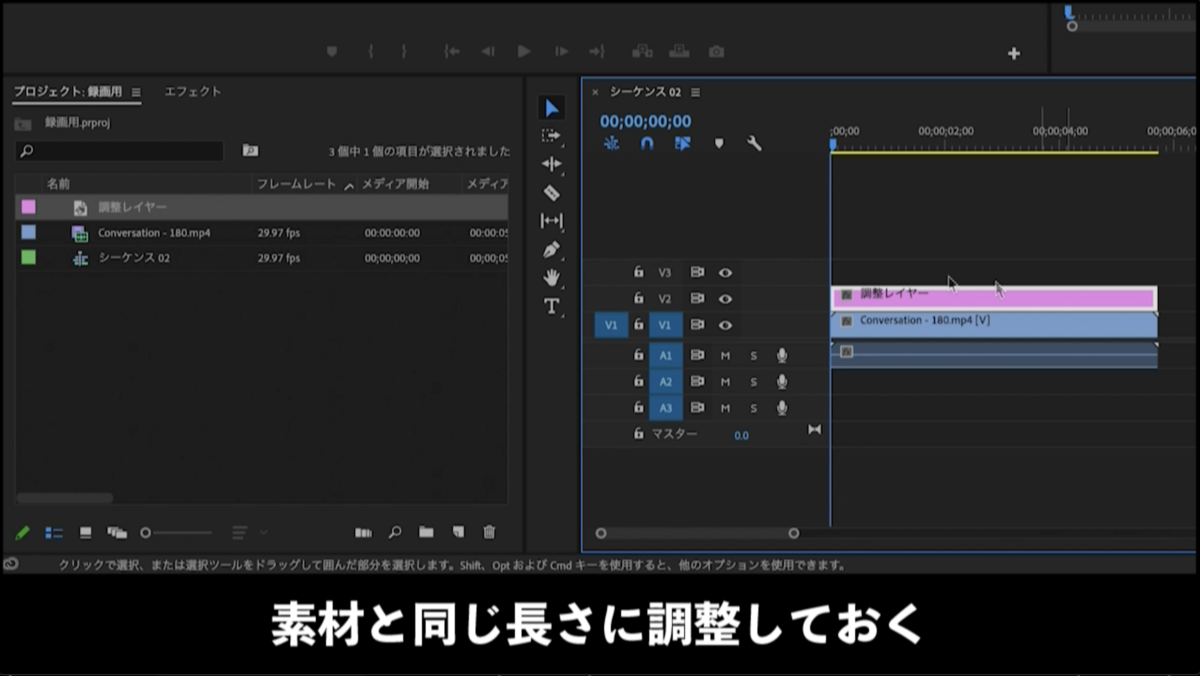
Task: Switch to the エフェクト tab
Action: tap(192, 91)
